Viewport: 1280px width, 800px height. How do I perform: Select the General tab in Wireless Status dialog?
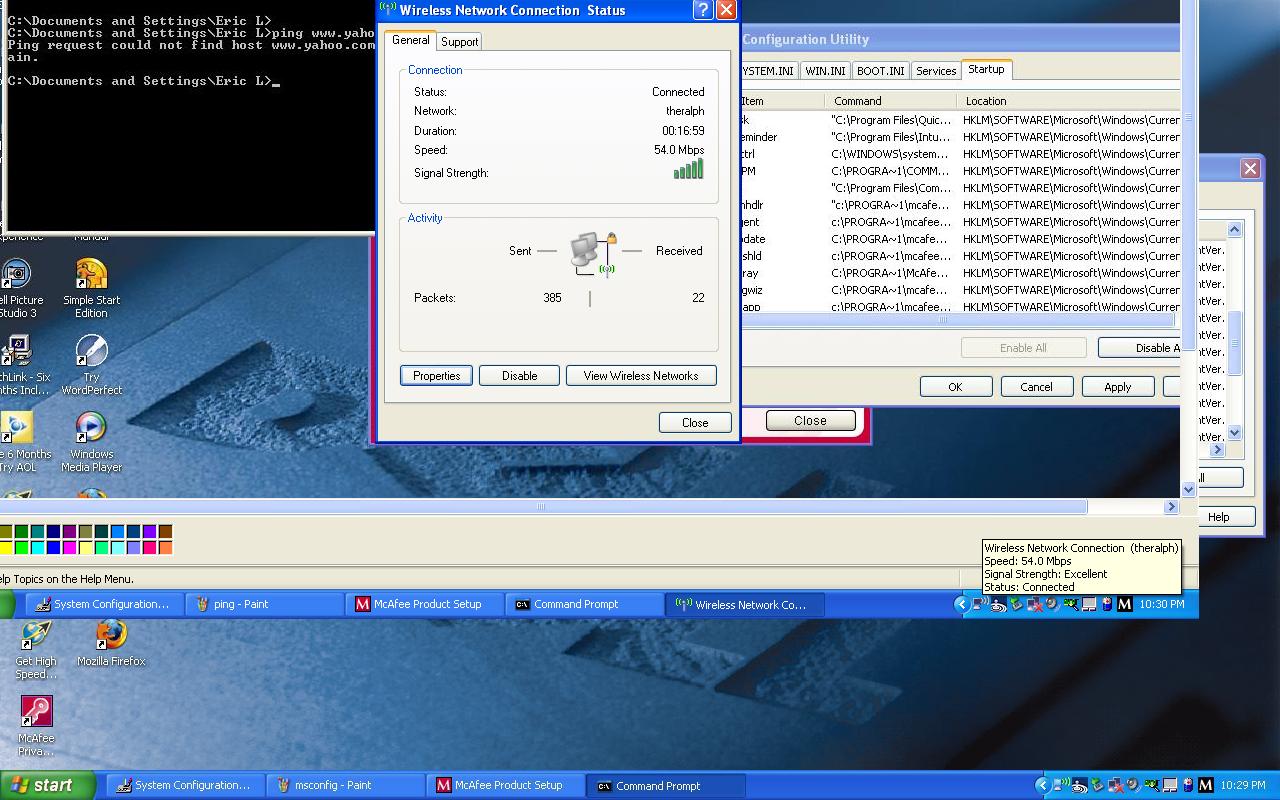click(x=410, y=40)
